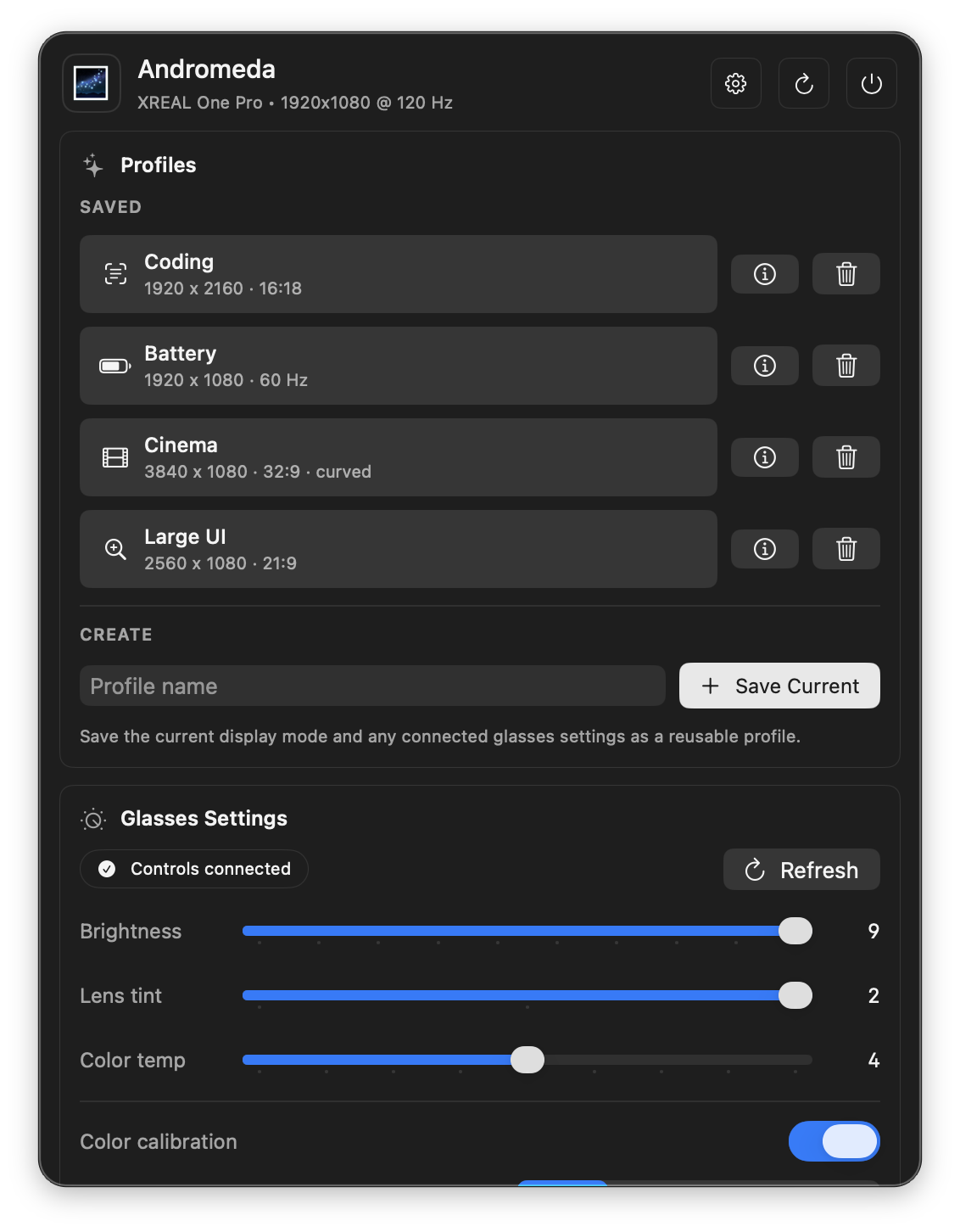Click the power icon in the header

pos(871,83)
